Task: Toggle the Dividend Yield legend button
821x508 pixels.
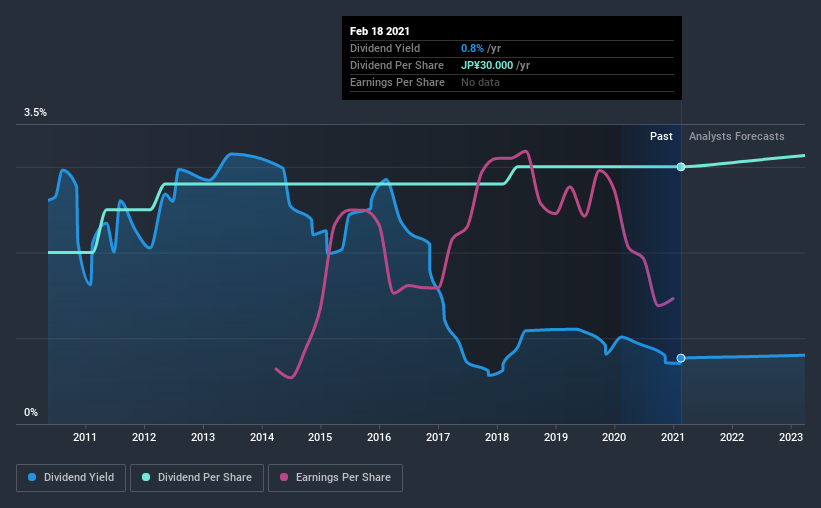Action: 71,478
